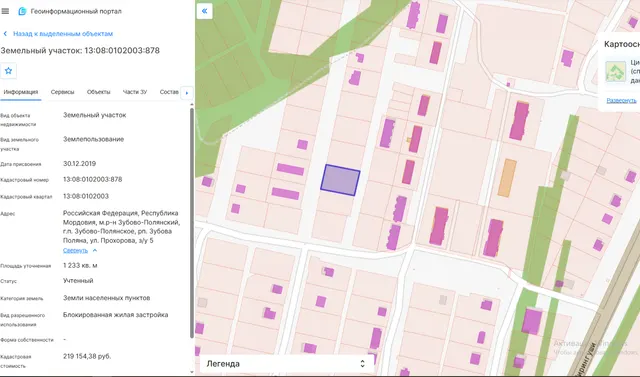
Task: Switch to the Информация tab
Action: point(21,92)
